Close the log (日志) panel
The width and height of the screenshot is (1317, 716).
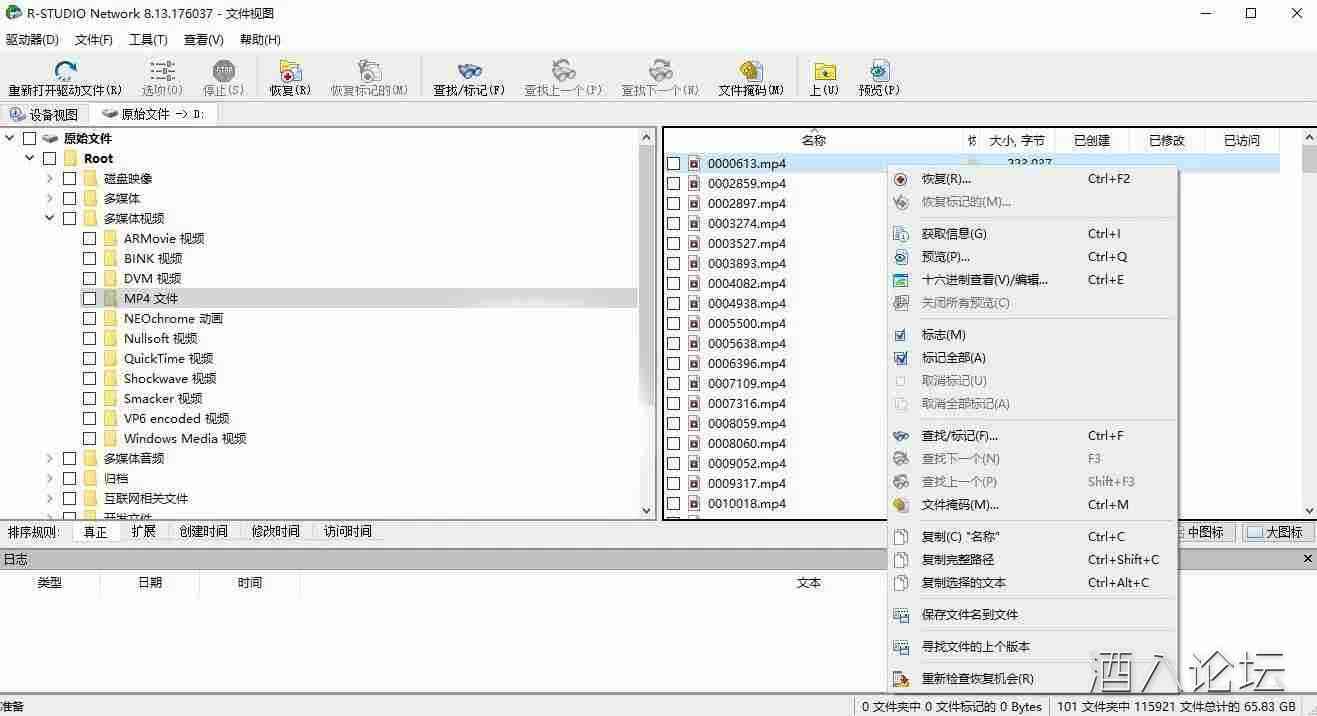click(x=1307, y=559)
